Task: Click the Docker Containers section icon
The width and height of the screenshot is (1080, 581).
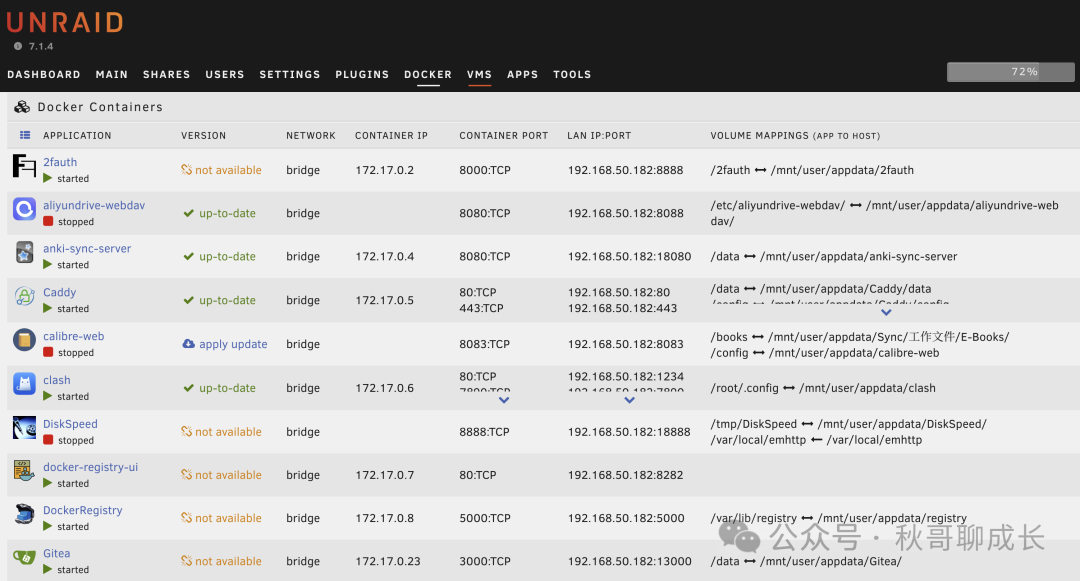Action: pyautogui.click(x=22, y=107)
